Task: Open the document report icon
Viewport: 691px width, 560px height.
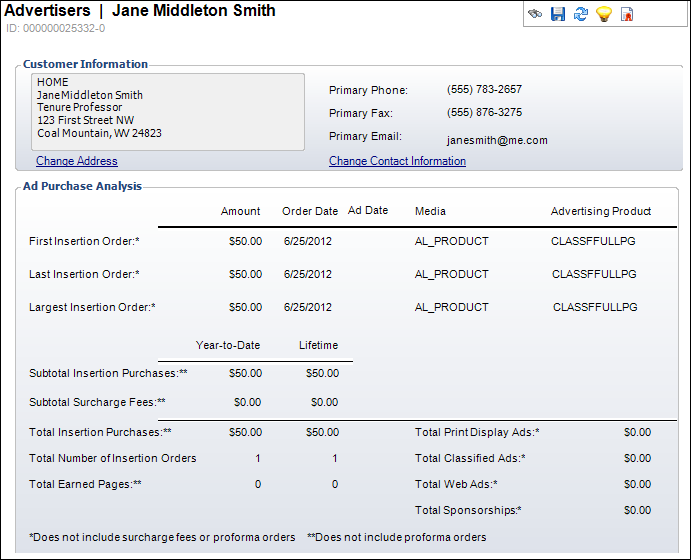Action: 627,14
